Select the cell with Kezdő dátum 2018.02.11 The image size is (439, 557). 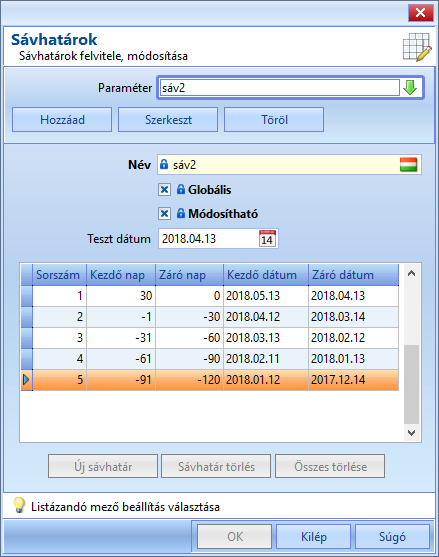(x=266, y=358)
